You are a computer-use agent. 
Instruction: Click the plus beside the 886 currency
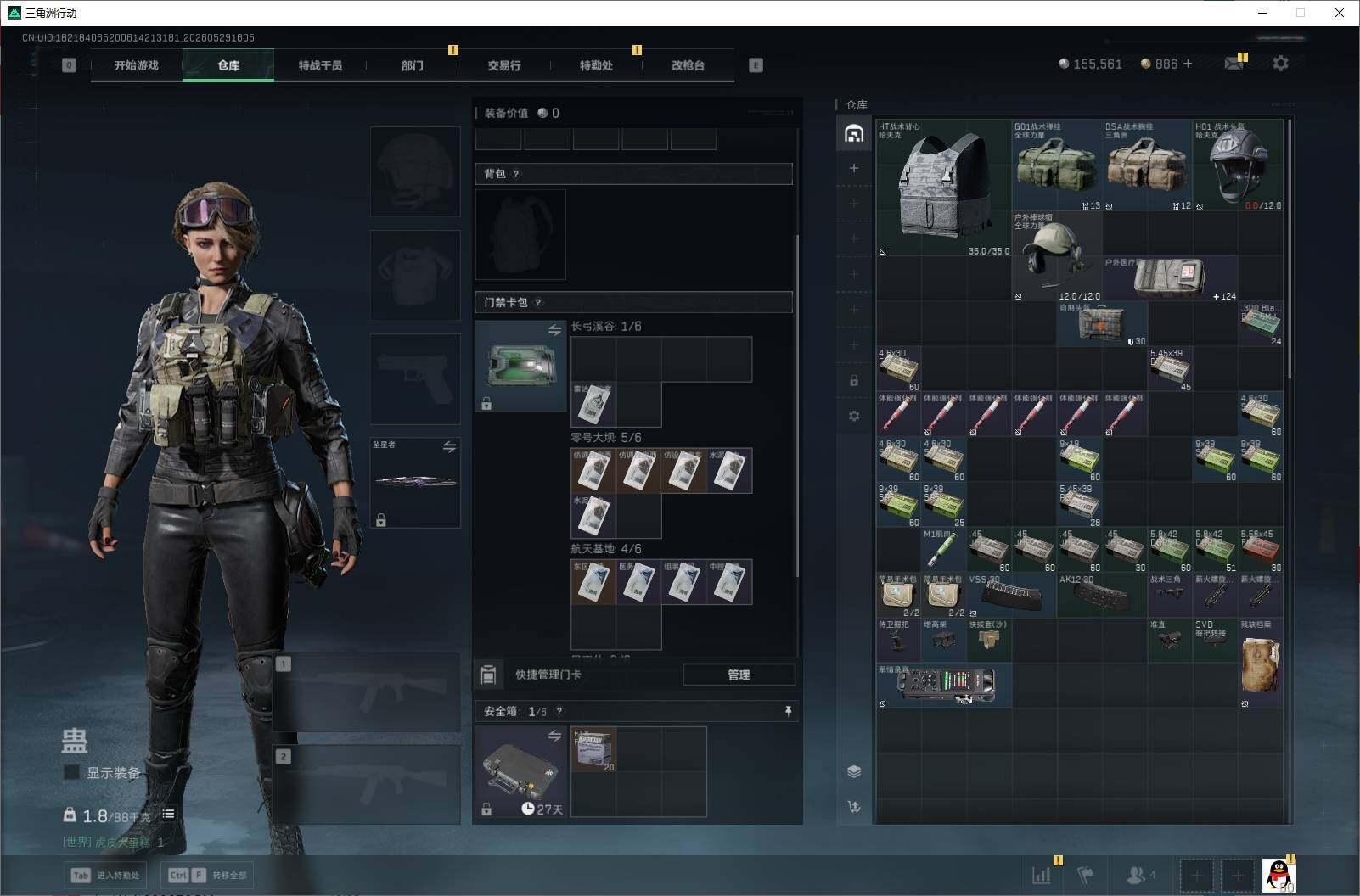tap(1188, 64)
